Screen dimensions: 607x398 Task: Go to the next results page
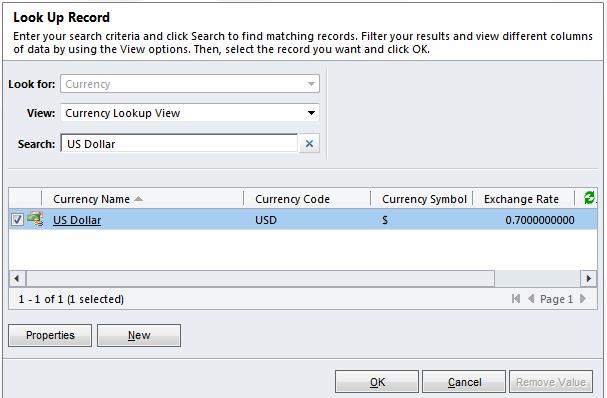[x=583, y=298]
